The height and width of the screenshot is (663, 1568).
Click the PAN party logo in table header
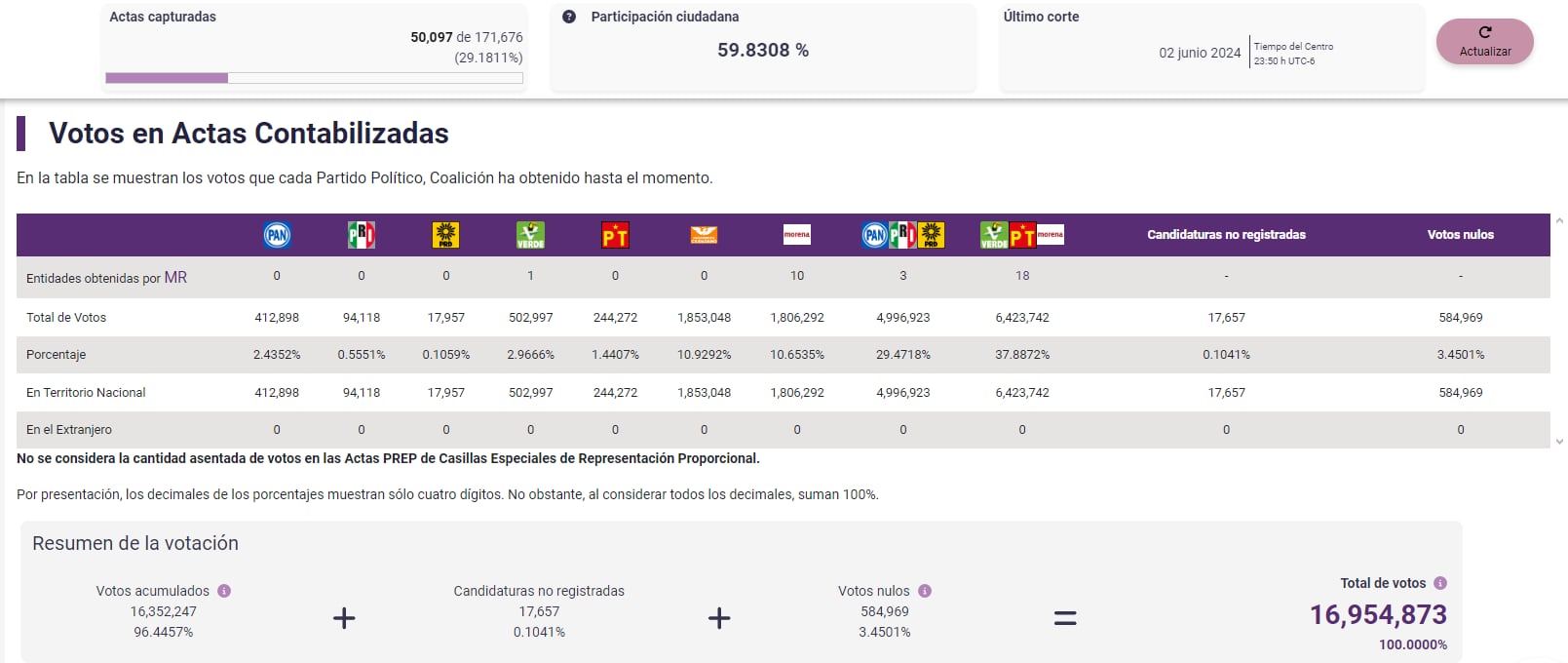[x=277, y=235]
